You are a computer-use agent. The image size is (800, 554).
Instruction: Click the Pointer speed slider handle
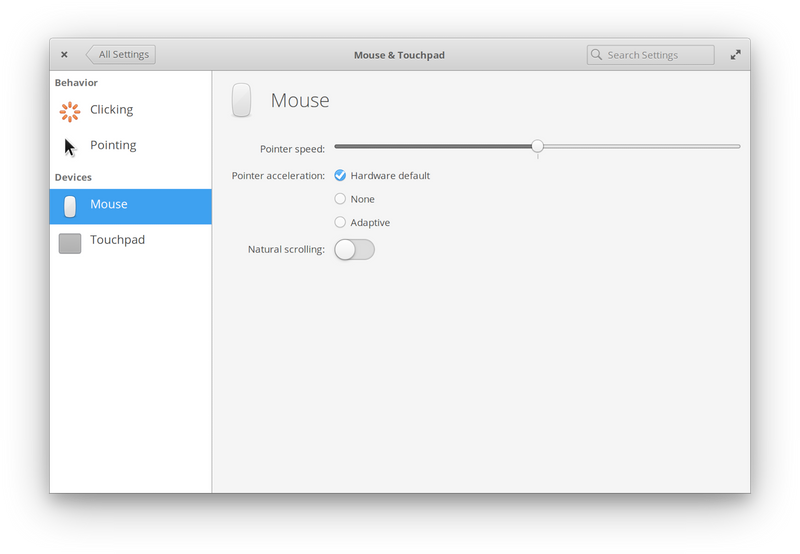pos(537,146)
